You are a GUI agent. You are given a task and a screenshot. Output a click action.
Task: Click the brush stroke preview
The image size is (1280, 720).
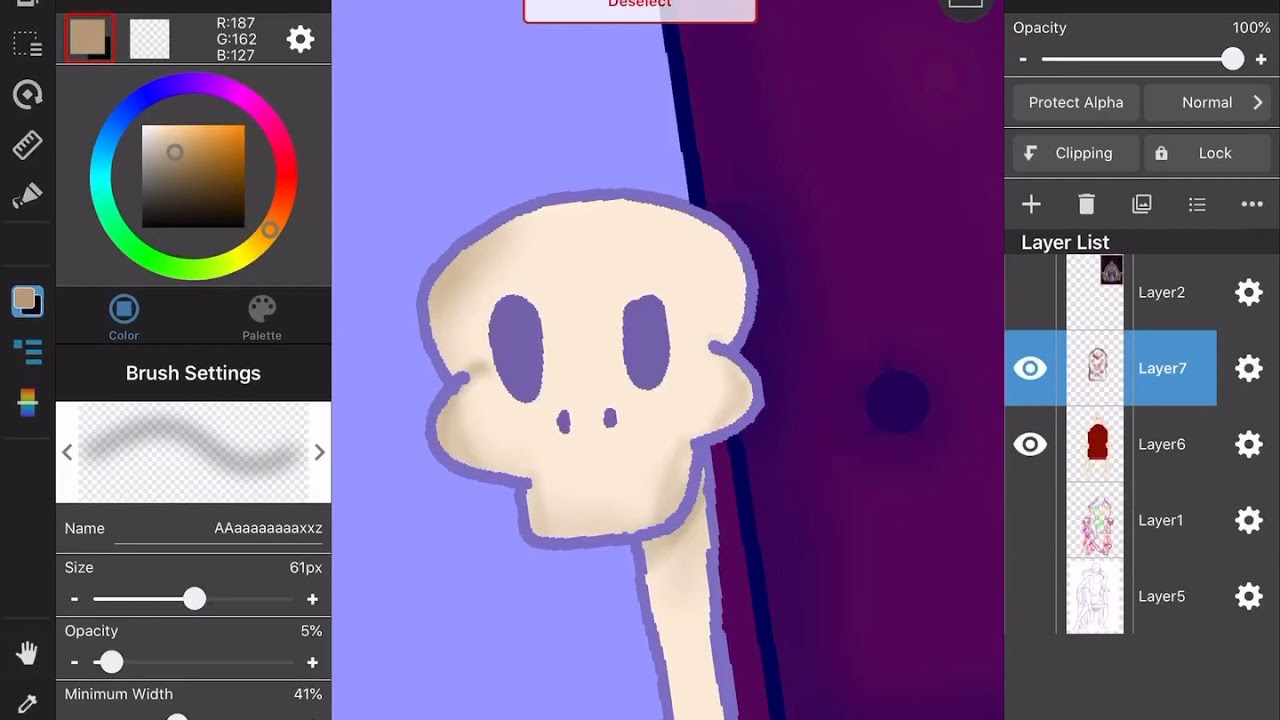pyautogui.click(x=193, y=452)
